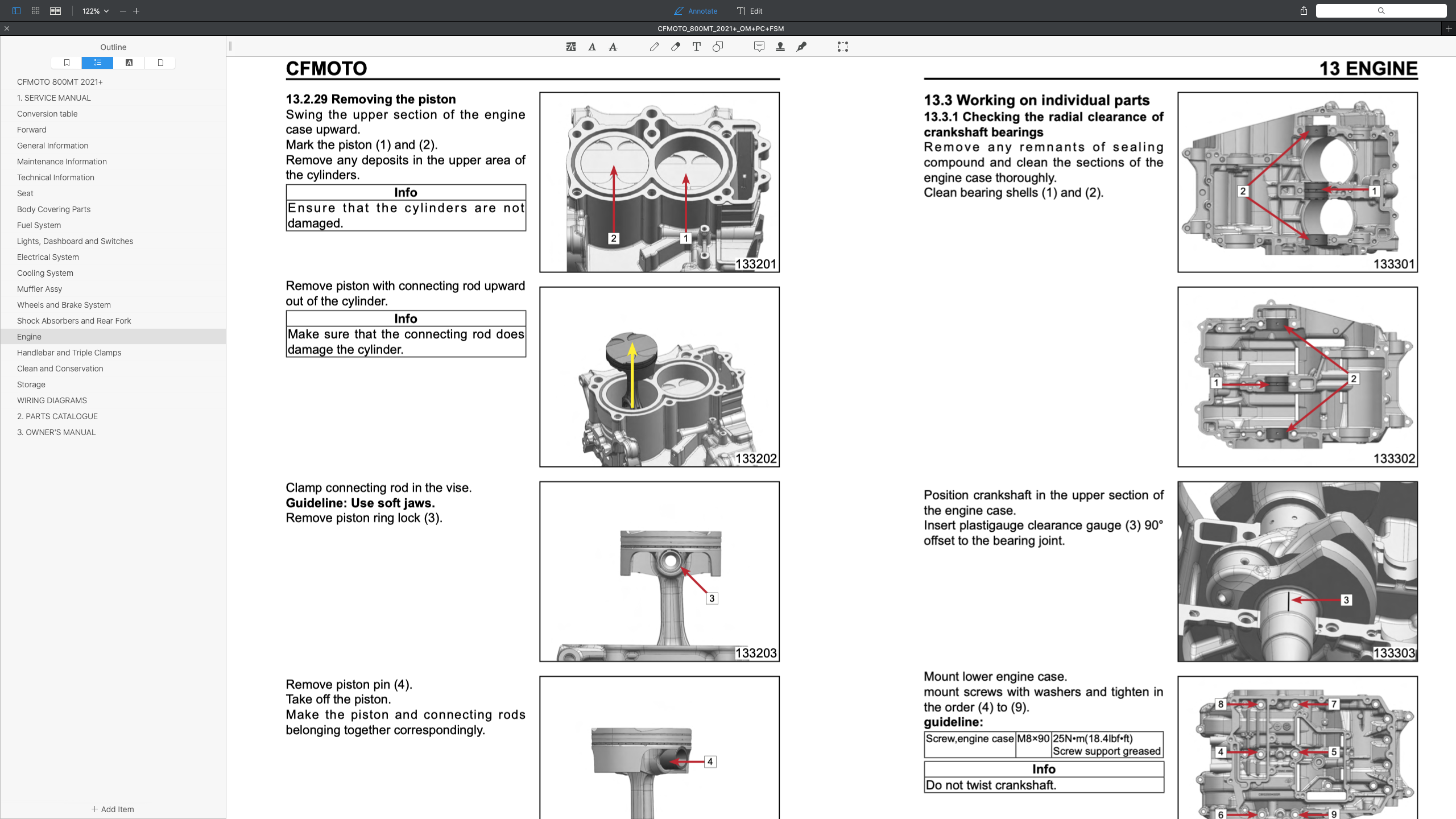Open a new tab with the plus icon
This screenshot has height=819, width=1456.
coord(1449,28)
